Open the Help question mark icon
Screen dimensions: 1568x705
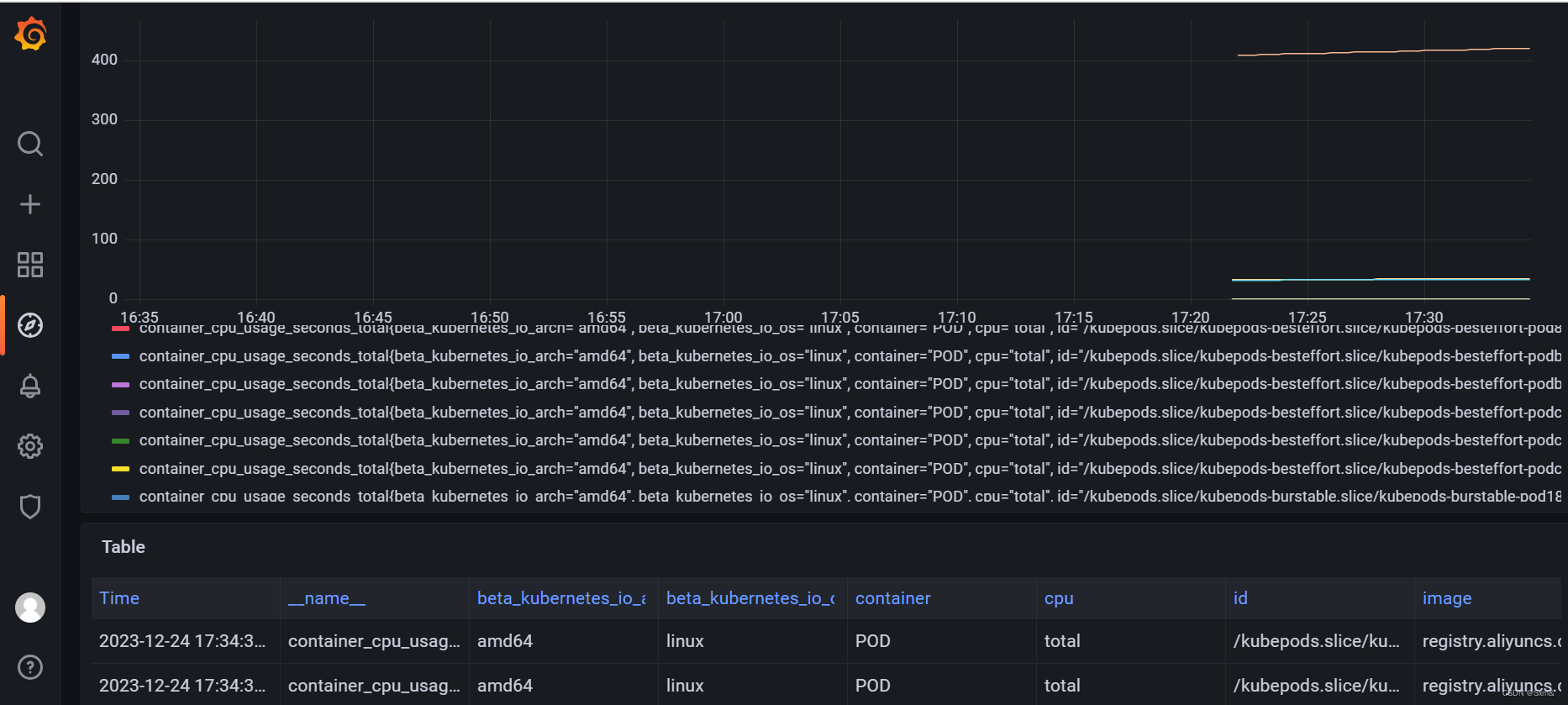click(x=30, y=667)
